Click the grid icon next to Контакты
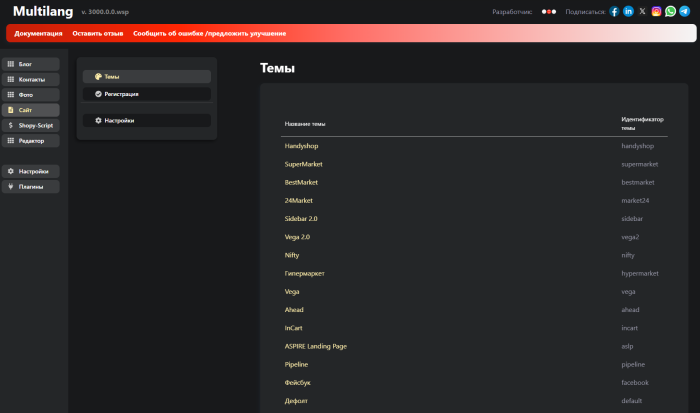Viewport: 700px width, 413px height. pos(11,79)
